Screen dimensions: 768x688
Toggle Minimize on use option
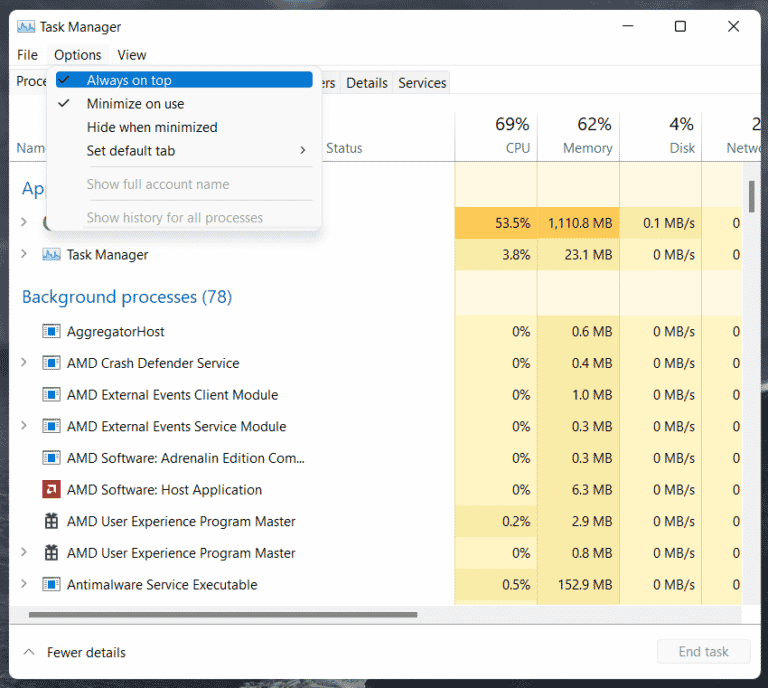[184, 104]
